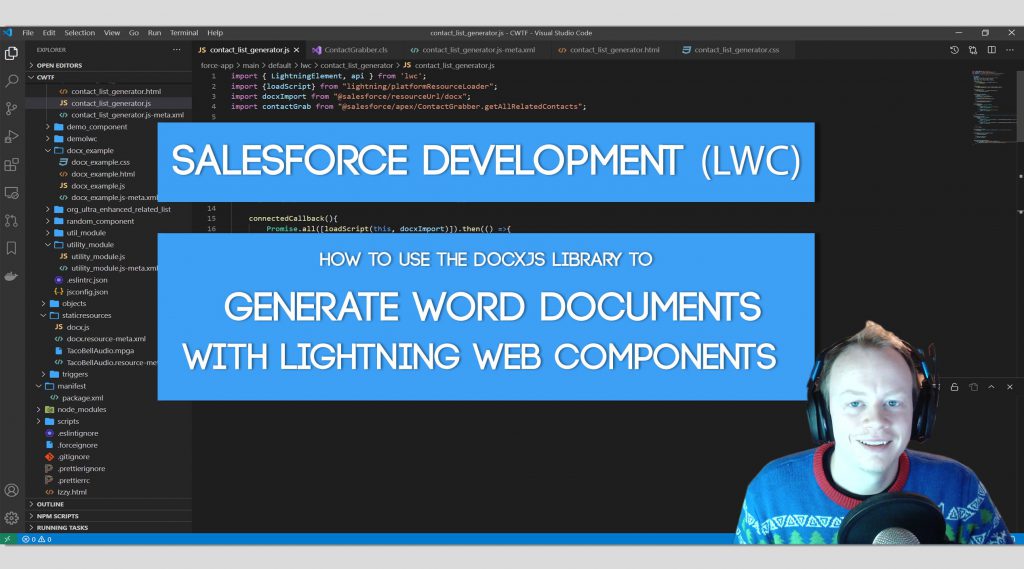
Task: Open the Remote Explorer view icon
Action: tap(11, 193)
